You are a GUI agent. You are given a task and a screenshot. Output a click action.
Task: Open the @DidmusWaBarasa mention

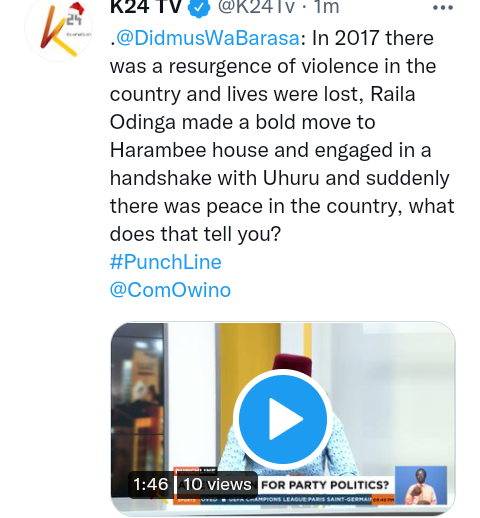pyautogui.click(x=208, y=38)
